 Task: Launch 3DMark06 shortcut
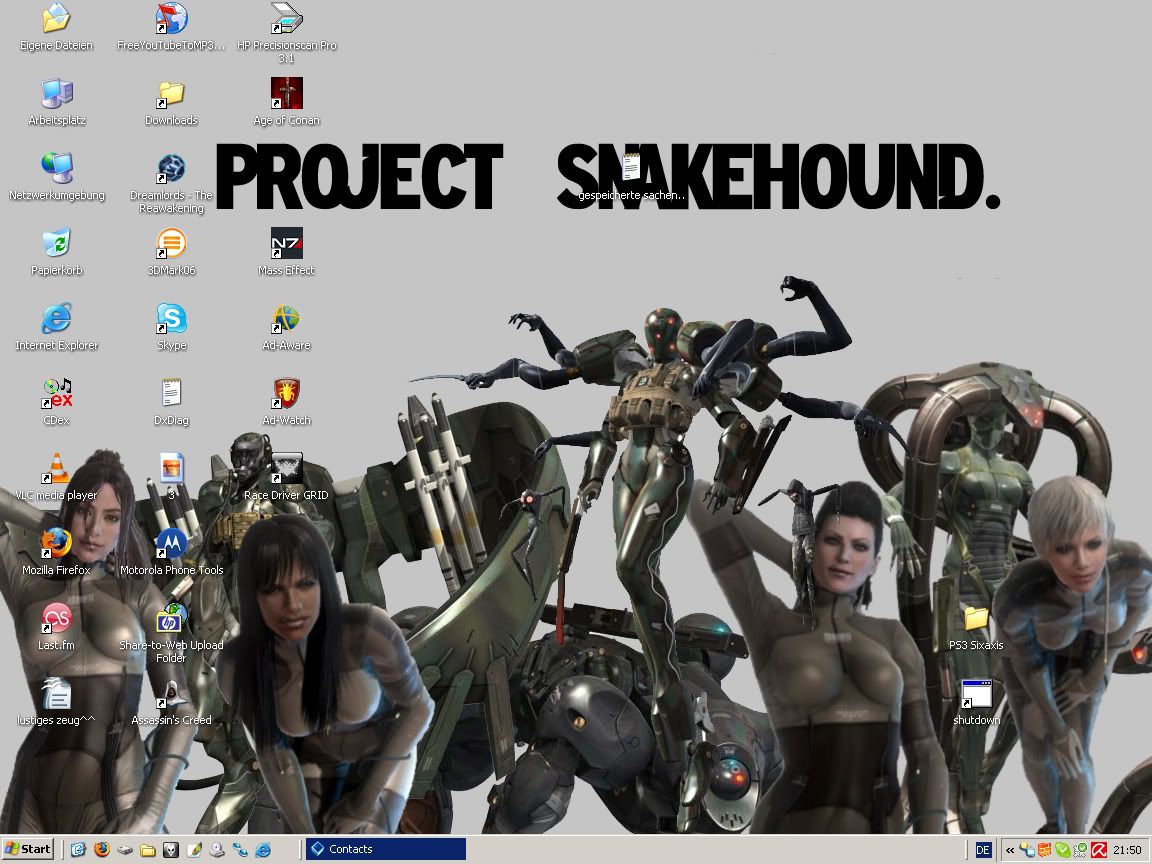171,253
